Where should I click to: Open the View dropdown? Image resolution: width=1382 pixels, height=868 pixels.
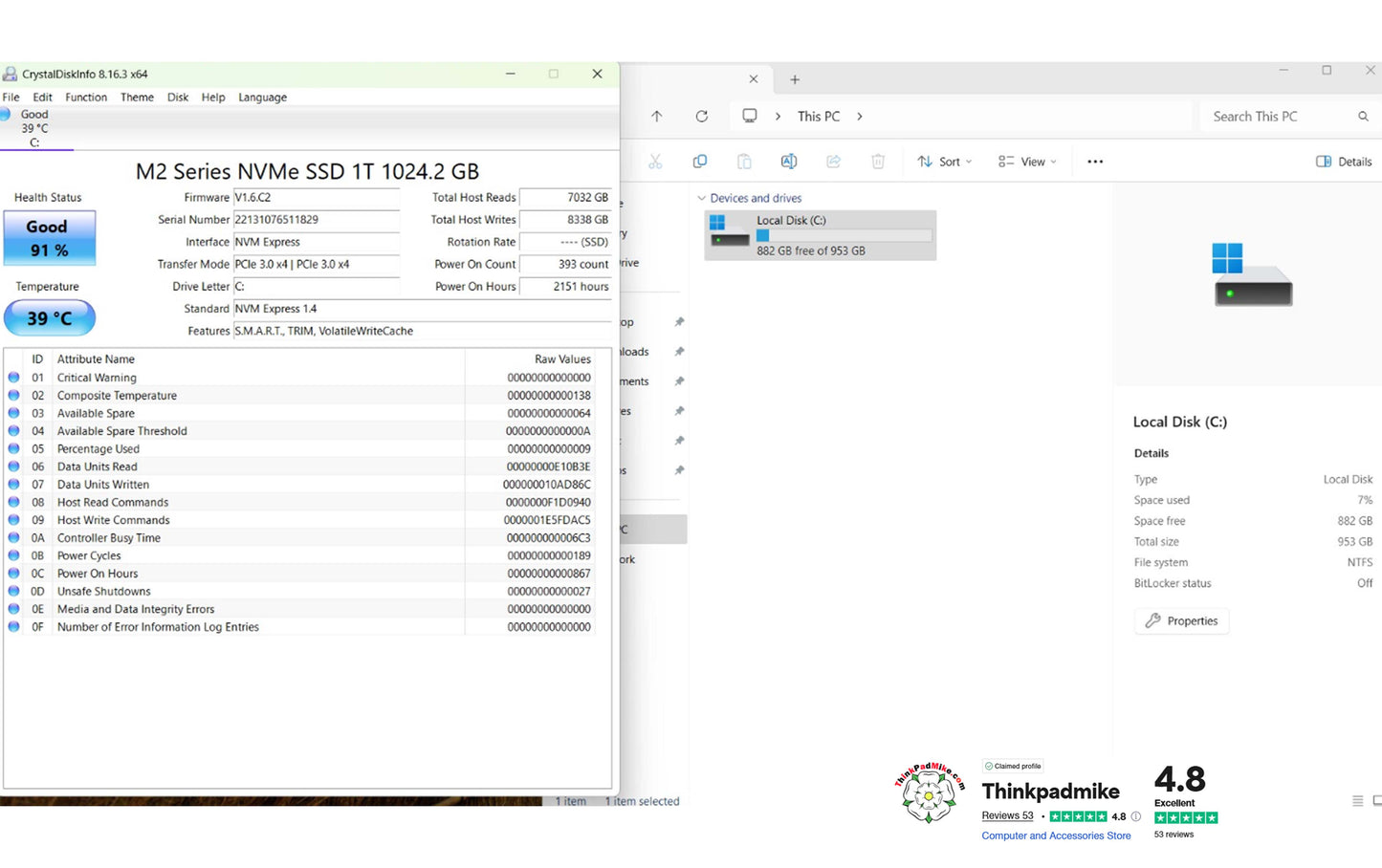[x=1027, y=162]
